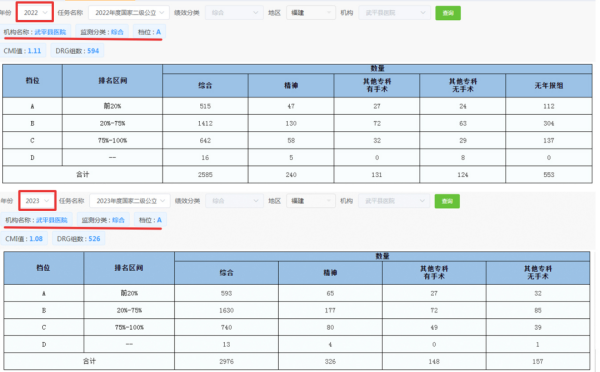This screenshot has height=372, width=600.
Task: Expand the 2023年度国家二级公立 task name dropdown
Action: click(x=130, y=201)
